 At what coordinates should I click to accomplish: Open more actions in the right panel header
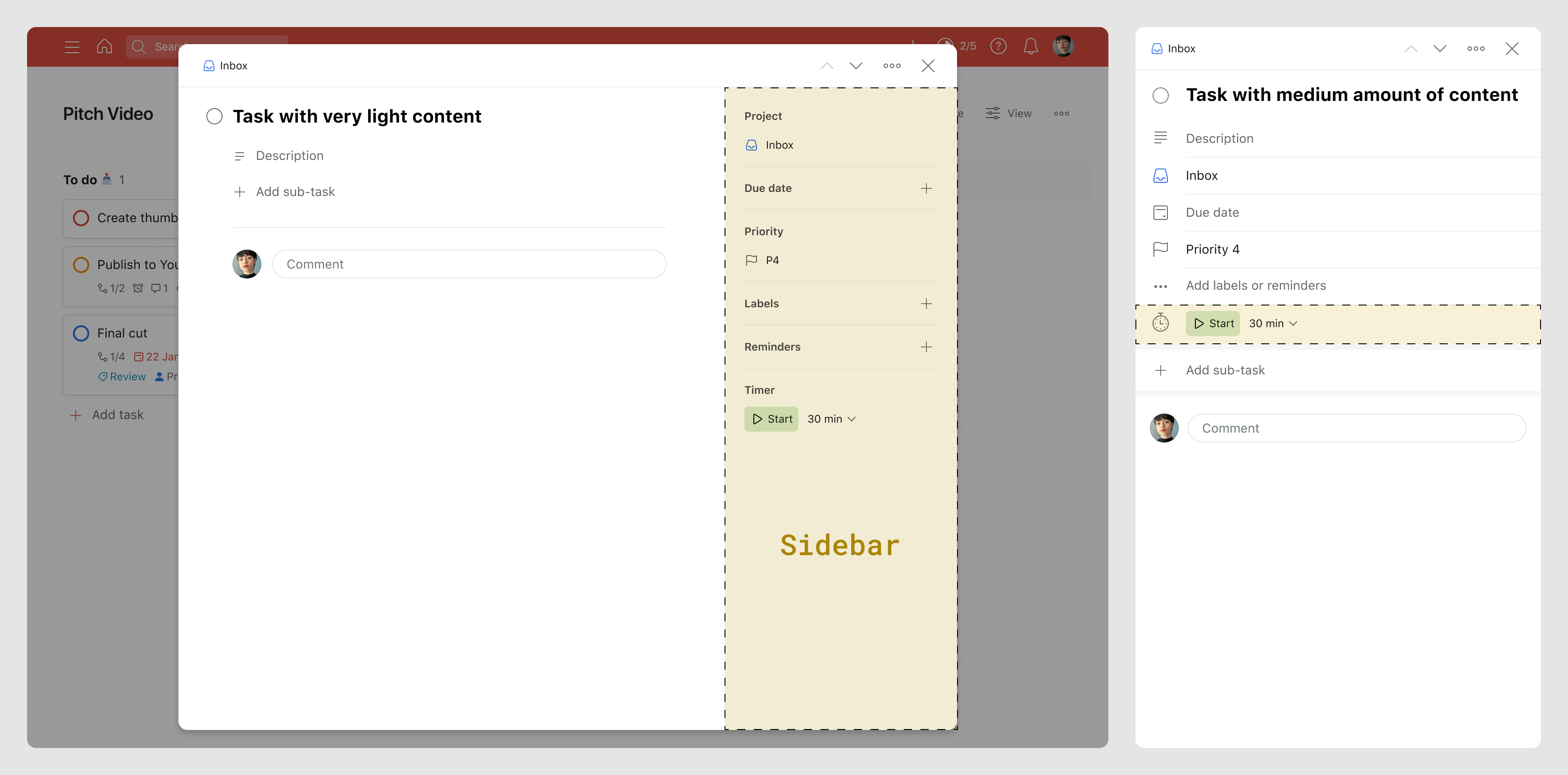pos(1476,49)
